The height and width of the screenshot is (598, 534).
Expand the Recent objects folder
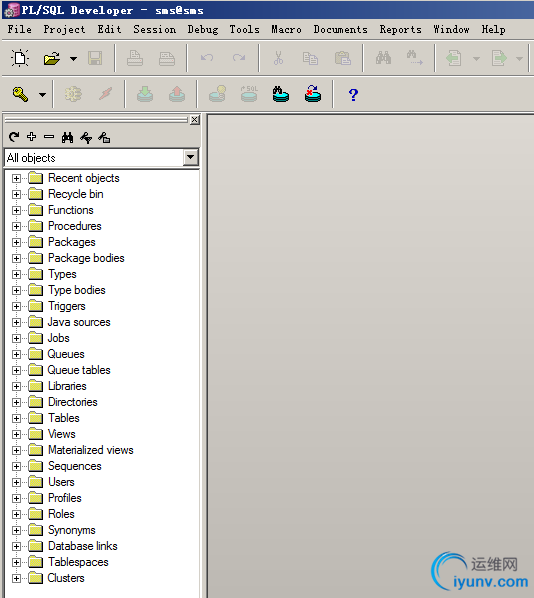coord(16,178)
